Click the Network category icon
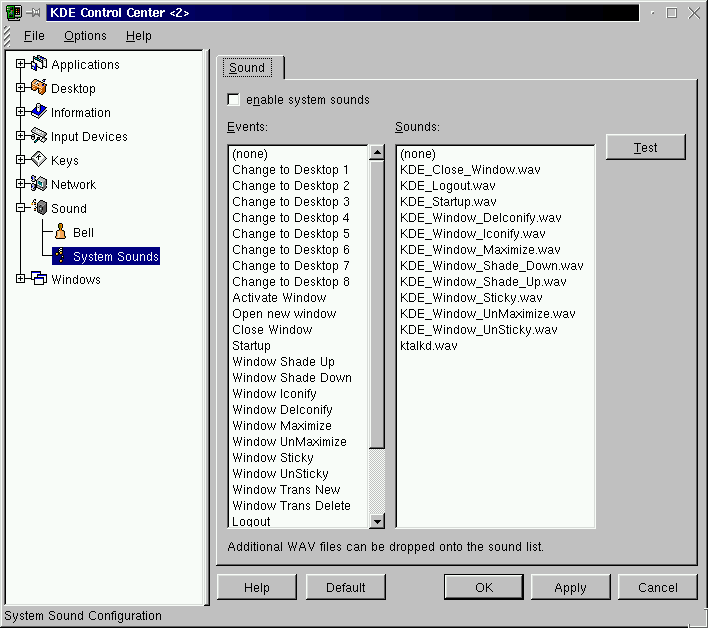 pyautogui.click(x=39, y=184)
